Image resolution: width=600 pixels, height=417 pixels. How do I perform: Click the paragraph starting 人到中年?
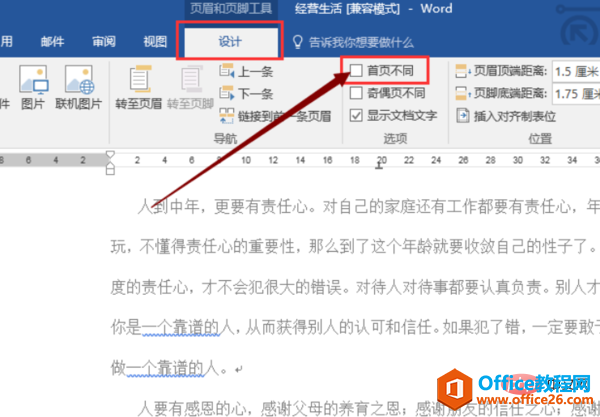pyautogui.click(x=369, y=207)
